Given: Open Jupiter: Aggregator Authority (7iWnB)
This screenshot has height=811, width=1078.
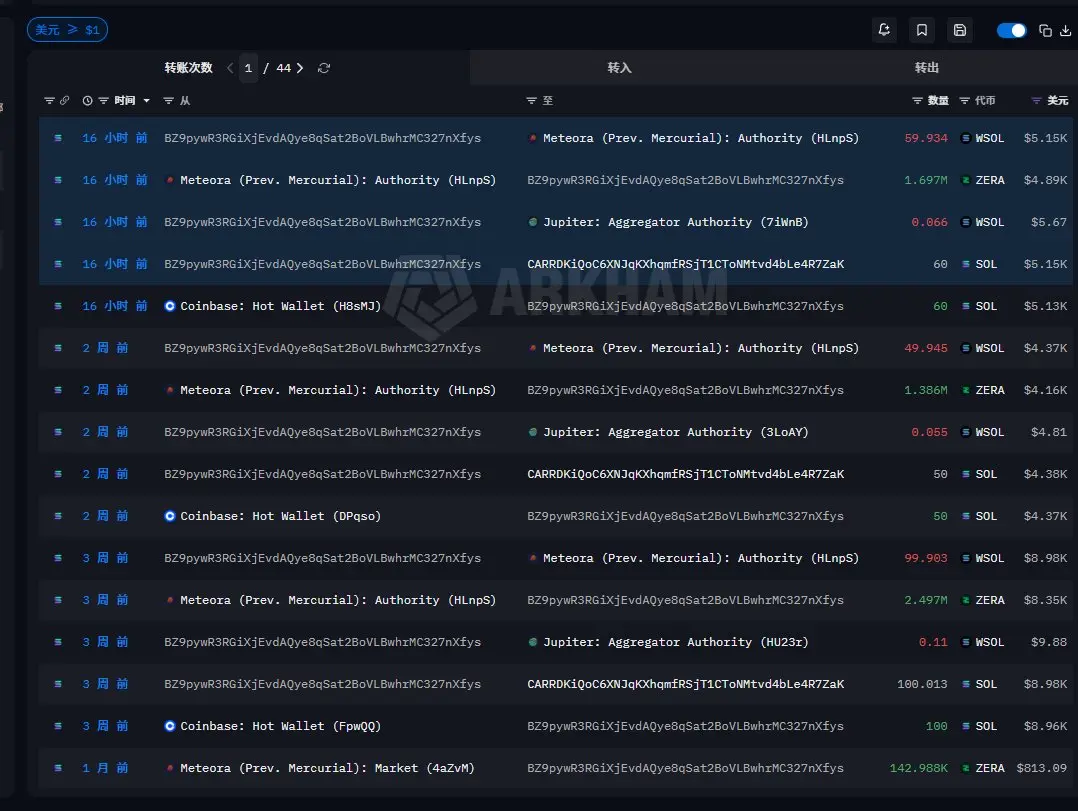Looking at the screenshot, I should click(675, 222).
